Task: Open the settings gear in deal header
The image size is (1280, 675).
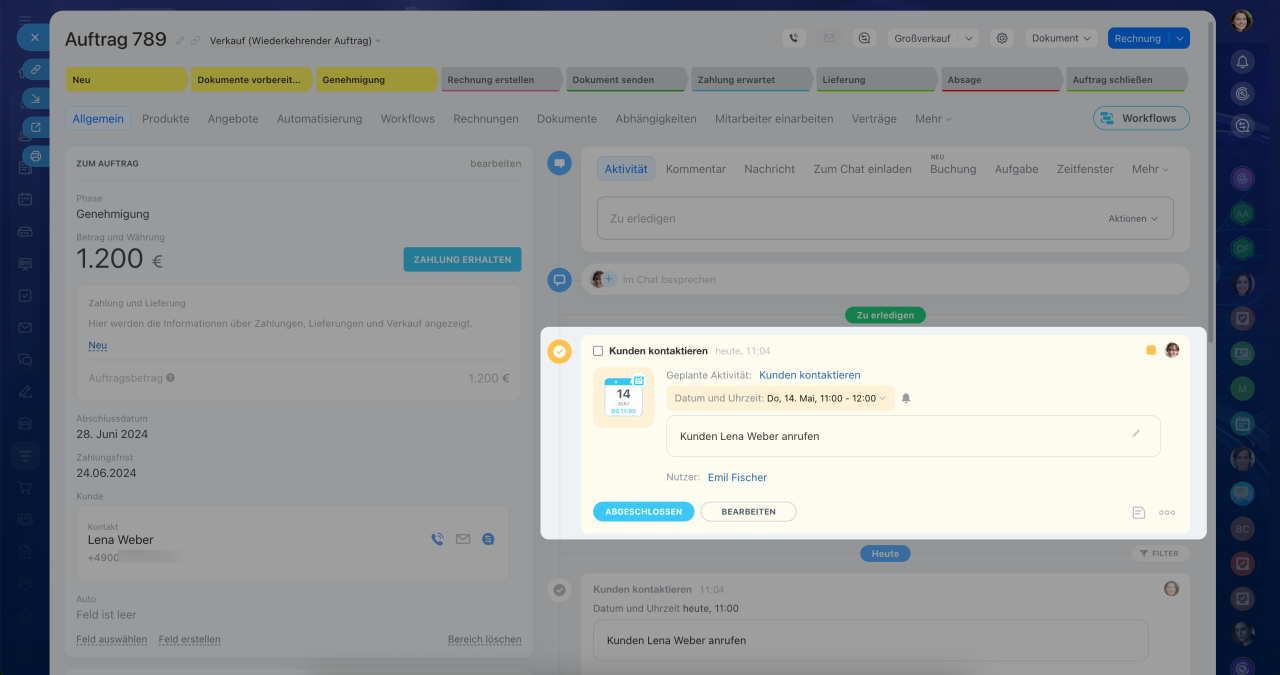Action: point(1001,38)
